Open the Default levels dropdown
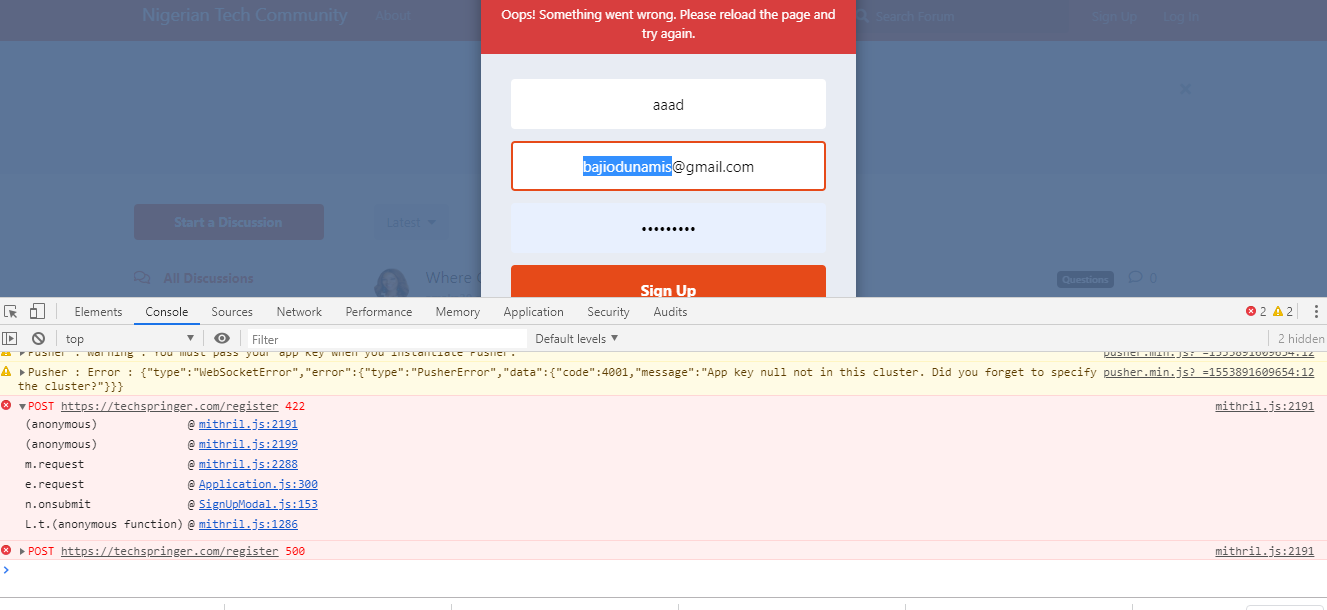Viewport: 1327px width, 610px height. point(577,339)
